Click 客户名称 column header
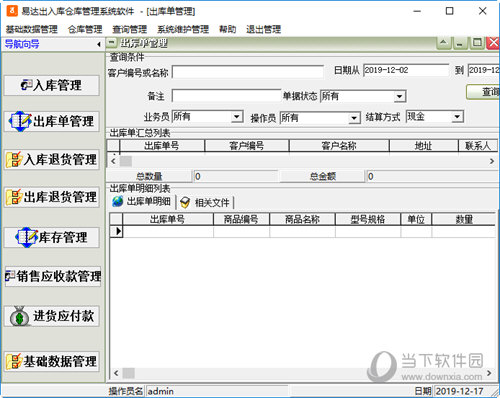This screenshot has width=500, height=398. (x=339, y=146)
